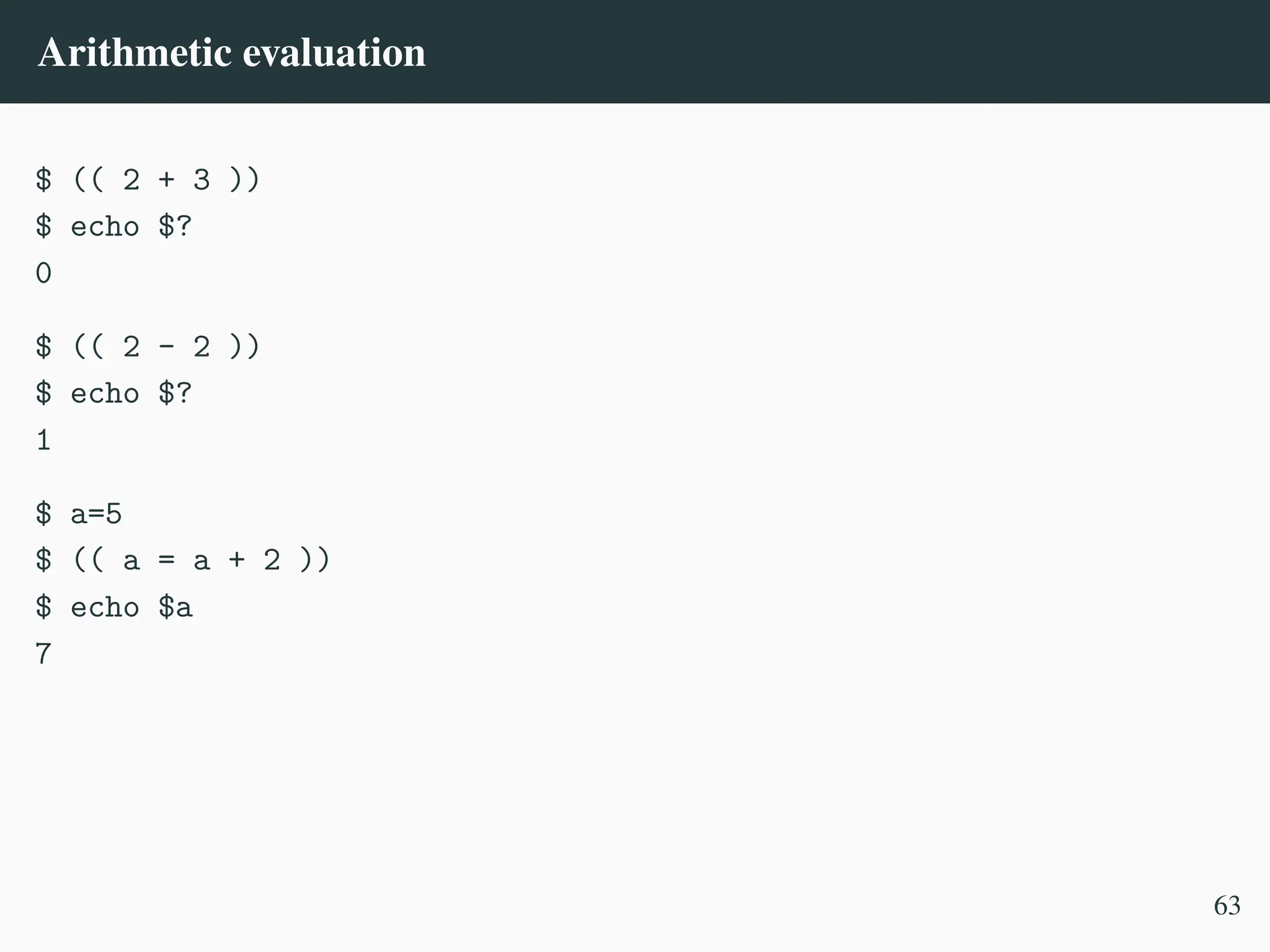This screenshot has height=952, width=1270.
Task: Click the 'echo $a' command line
Action: (114, 607)
